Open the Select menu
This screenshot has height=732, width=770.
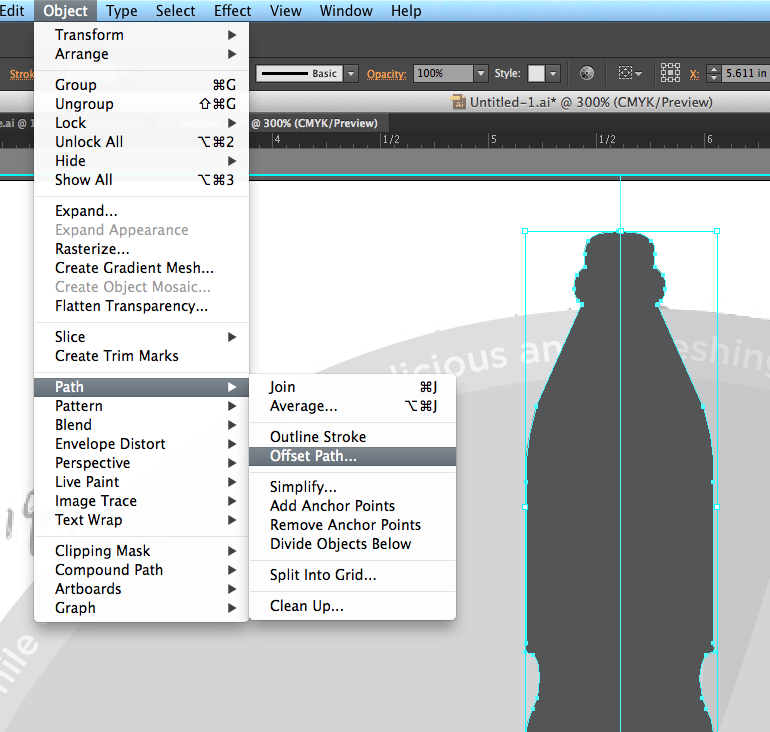pyautogui.click(x=175, y=10)
